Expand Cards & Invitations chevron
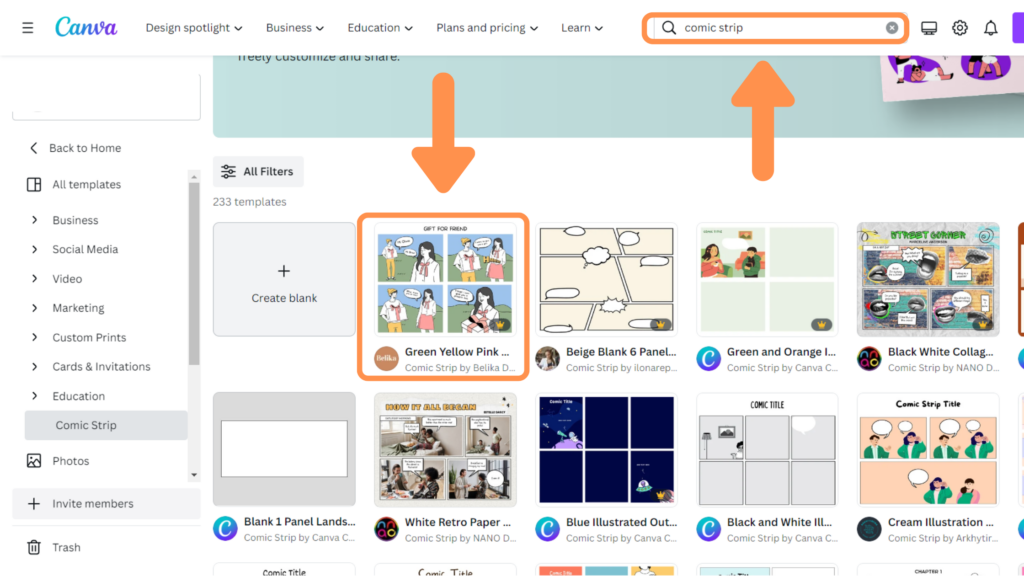 [35, 366]
